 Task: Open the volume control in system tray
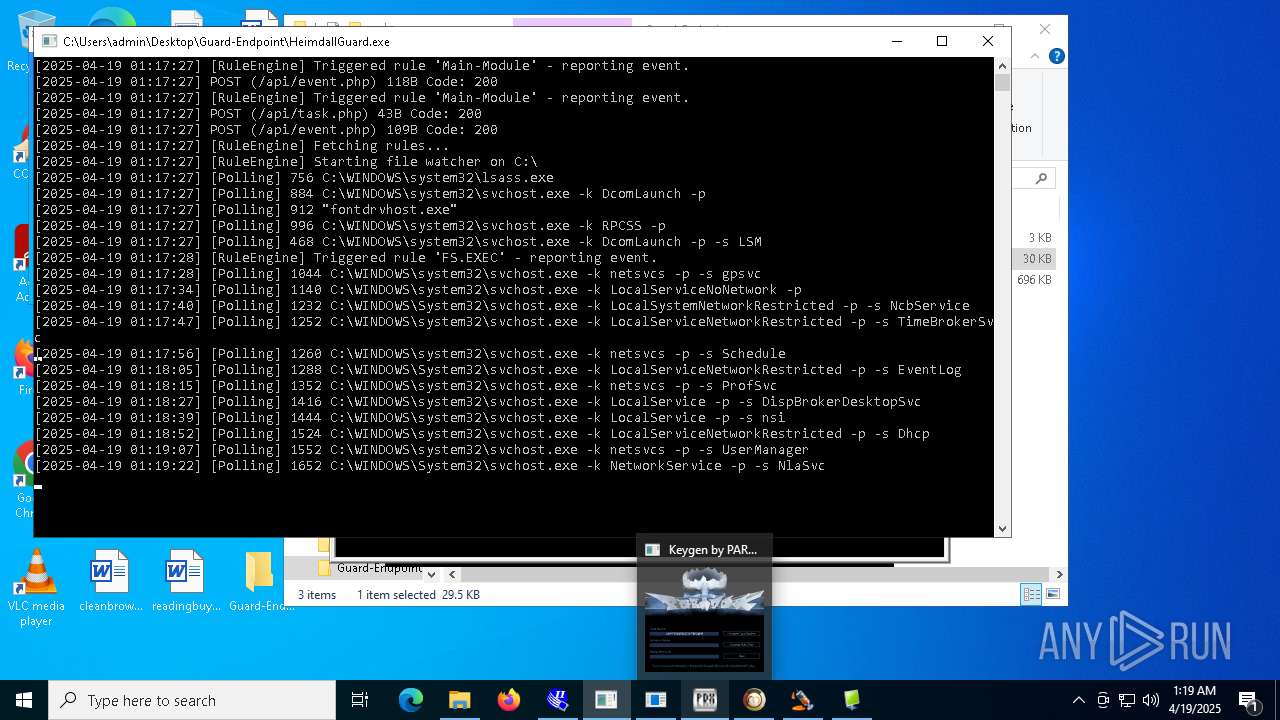(1151, 700)
